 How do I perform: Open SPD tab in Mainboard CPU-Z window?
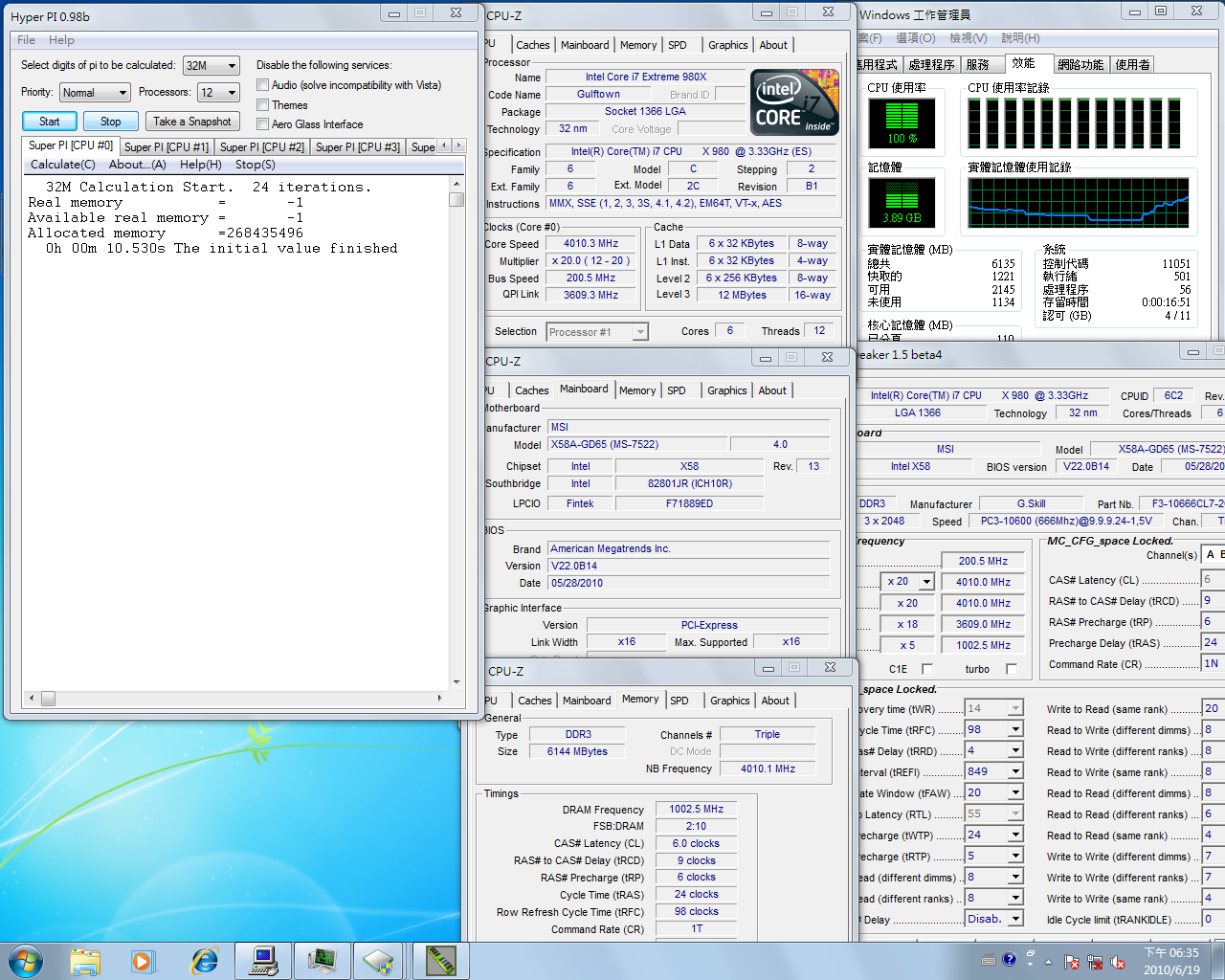(x=677, y=390)
